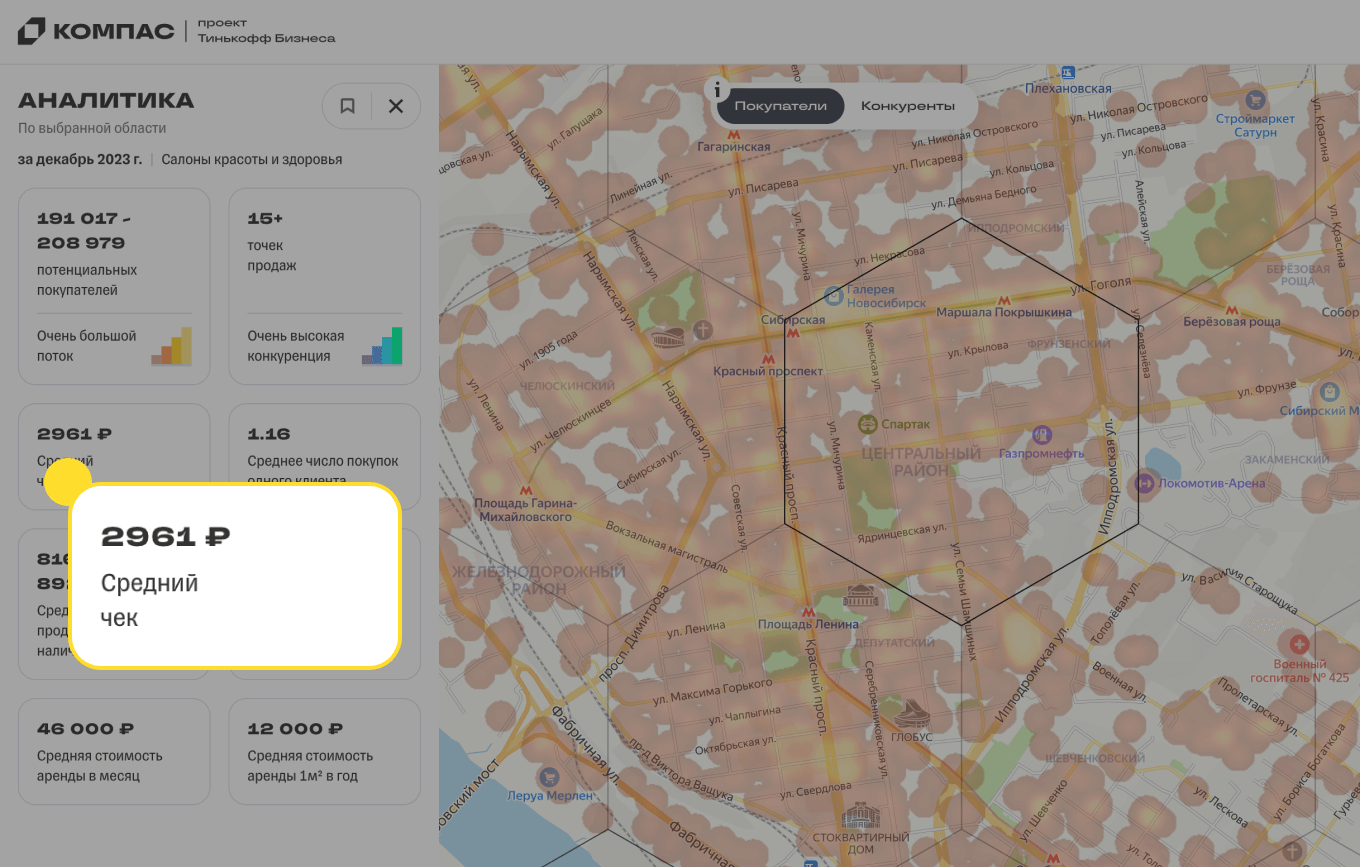Click the 'ЦЕНТРАЛЬНЫЙ РАЙОН' map label
The image size is (1360, 867).
tap(921, 461)
